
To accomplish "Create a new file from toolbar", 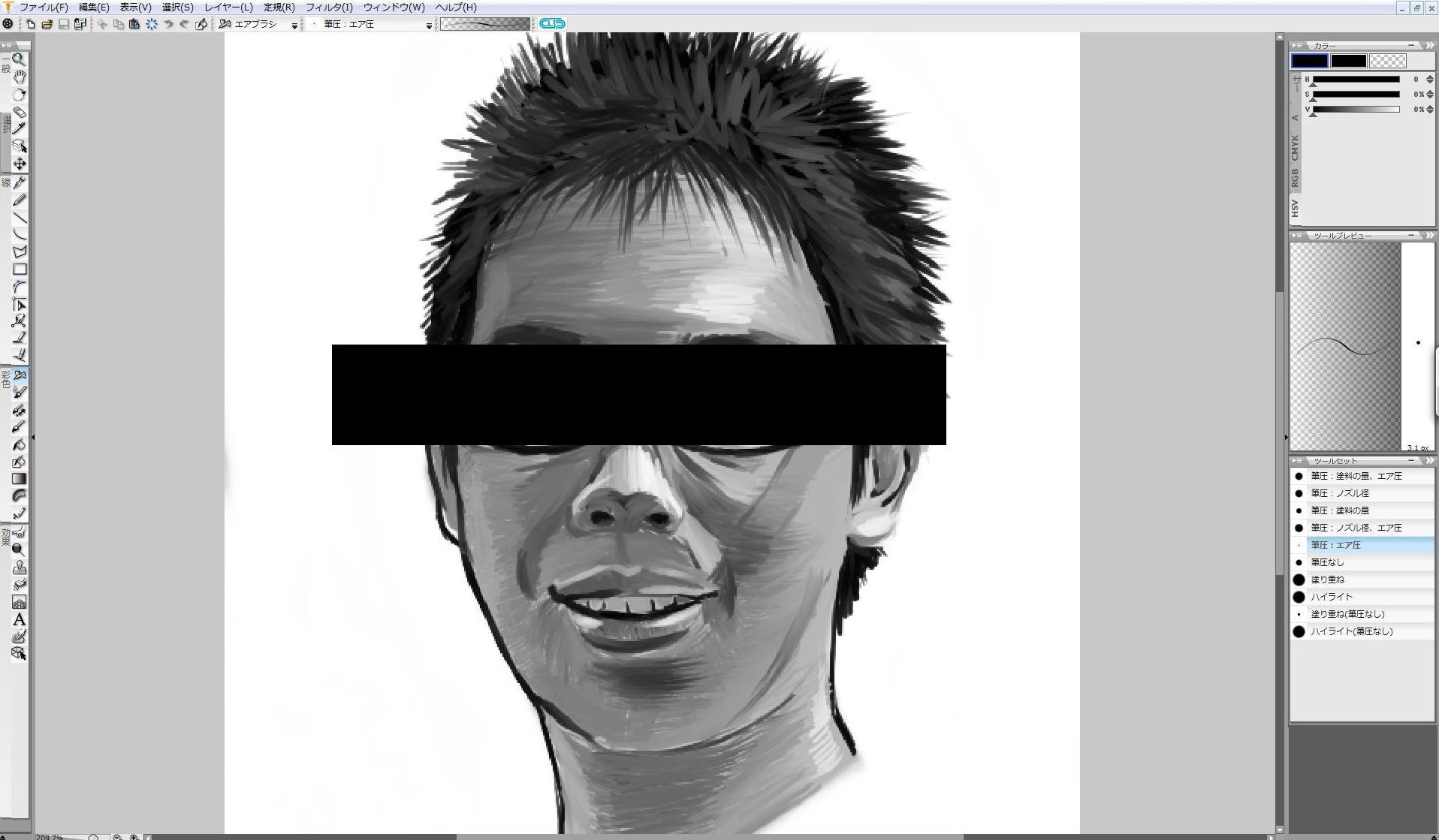I will pos(31,24).
